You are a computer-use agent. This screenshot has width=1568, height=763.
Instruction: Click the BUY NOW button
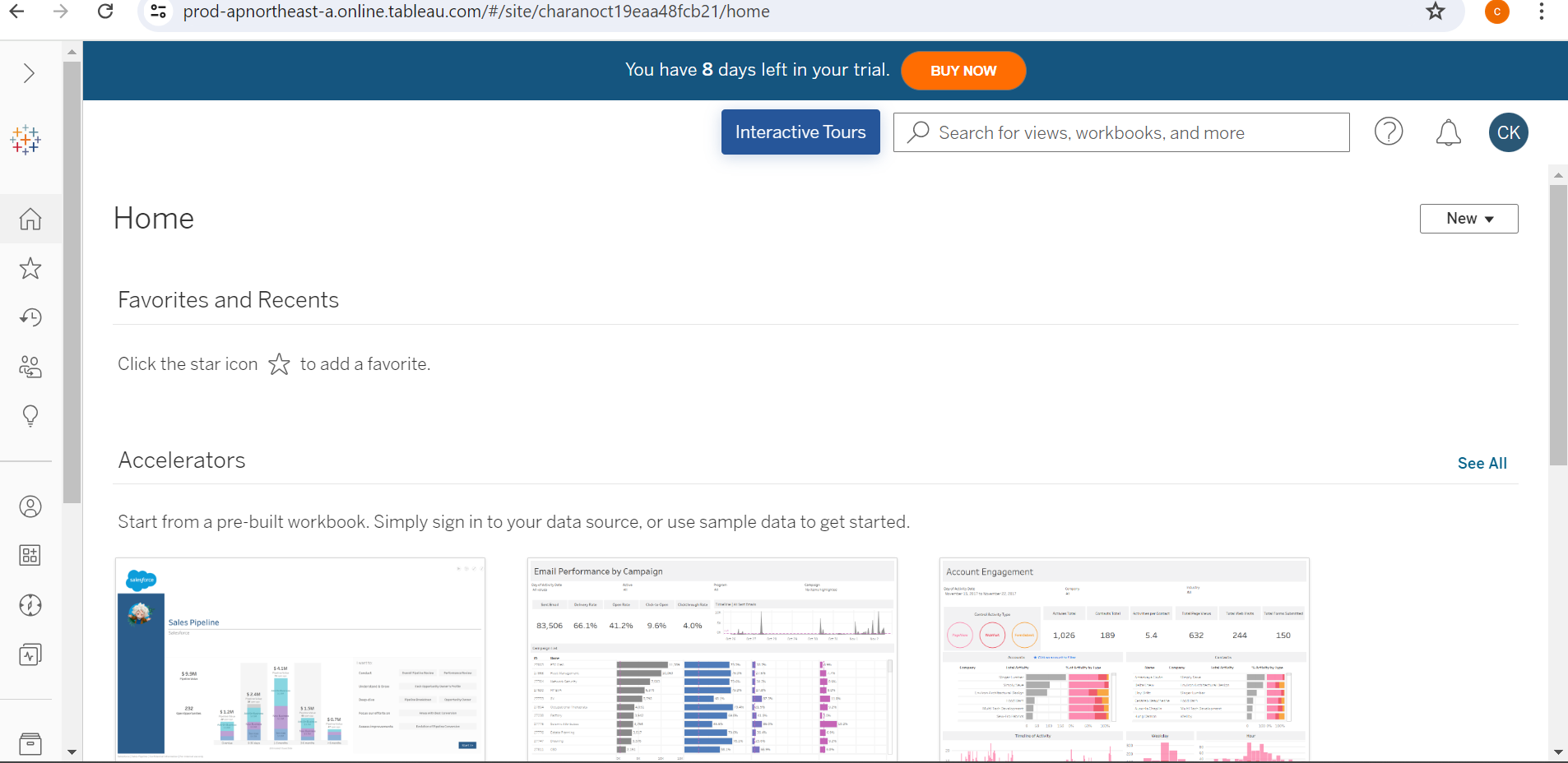963,71
